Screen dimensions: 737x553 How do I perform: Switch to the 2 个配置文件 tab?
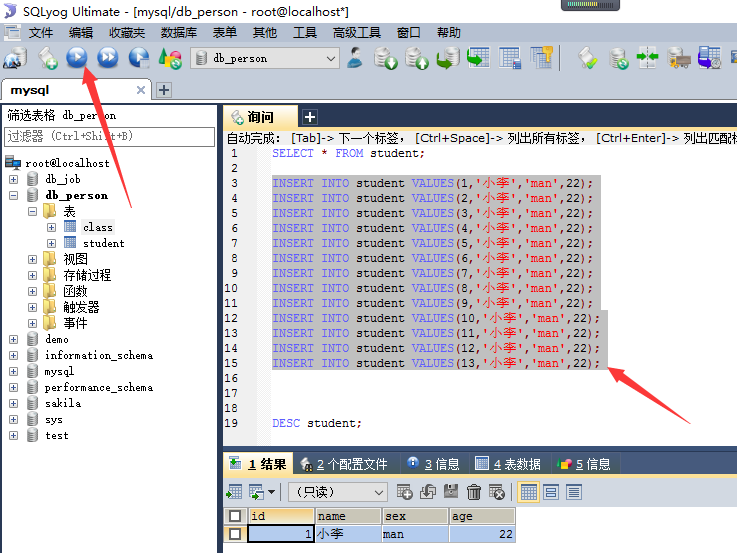click(x=346, y=464)
